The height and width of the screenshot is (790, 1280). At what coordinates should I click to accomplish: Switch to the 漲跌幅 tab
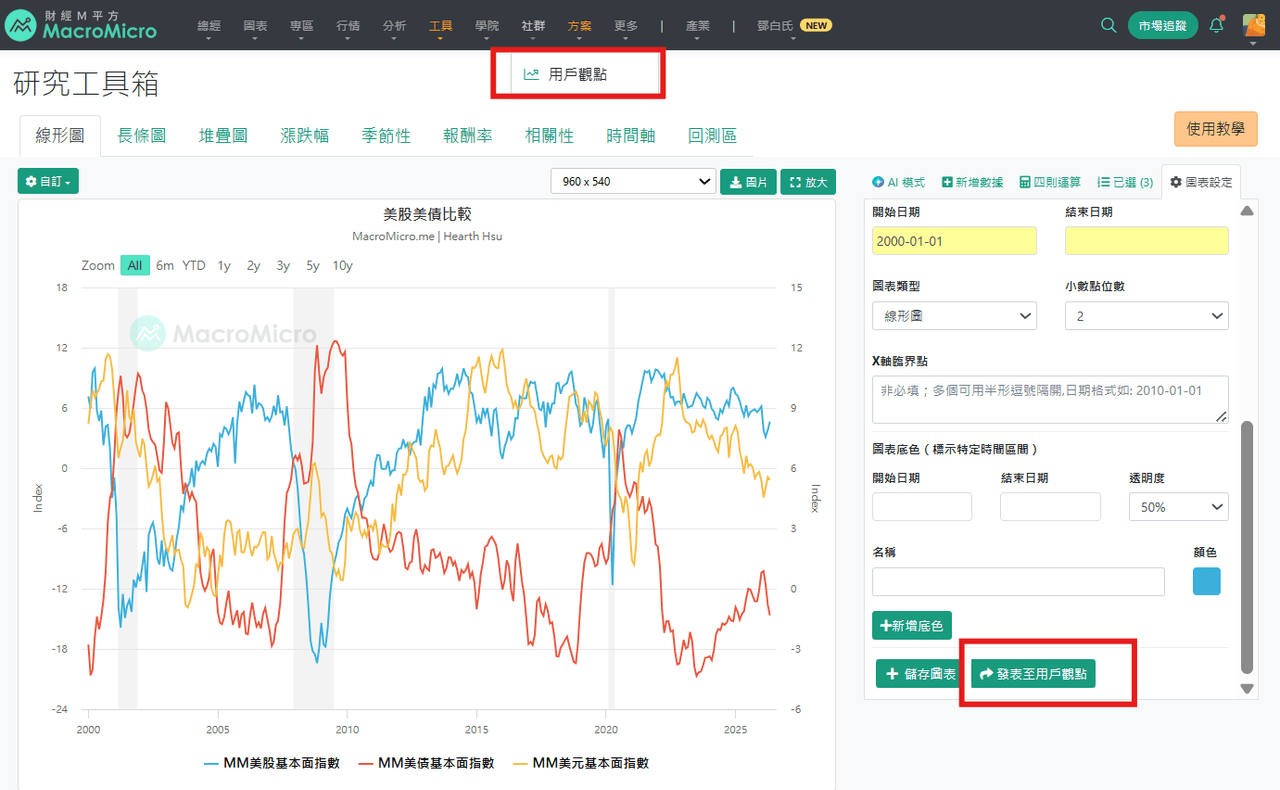[x=305, y=135]
